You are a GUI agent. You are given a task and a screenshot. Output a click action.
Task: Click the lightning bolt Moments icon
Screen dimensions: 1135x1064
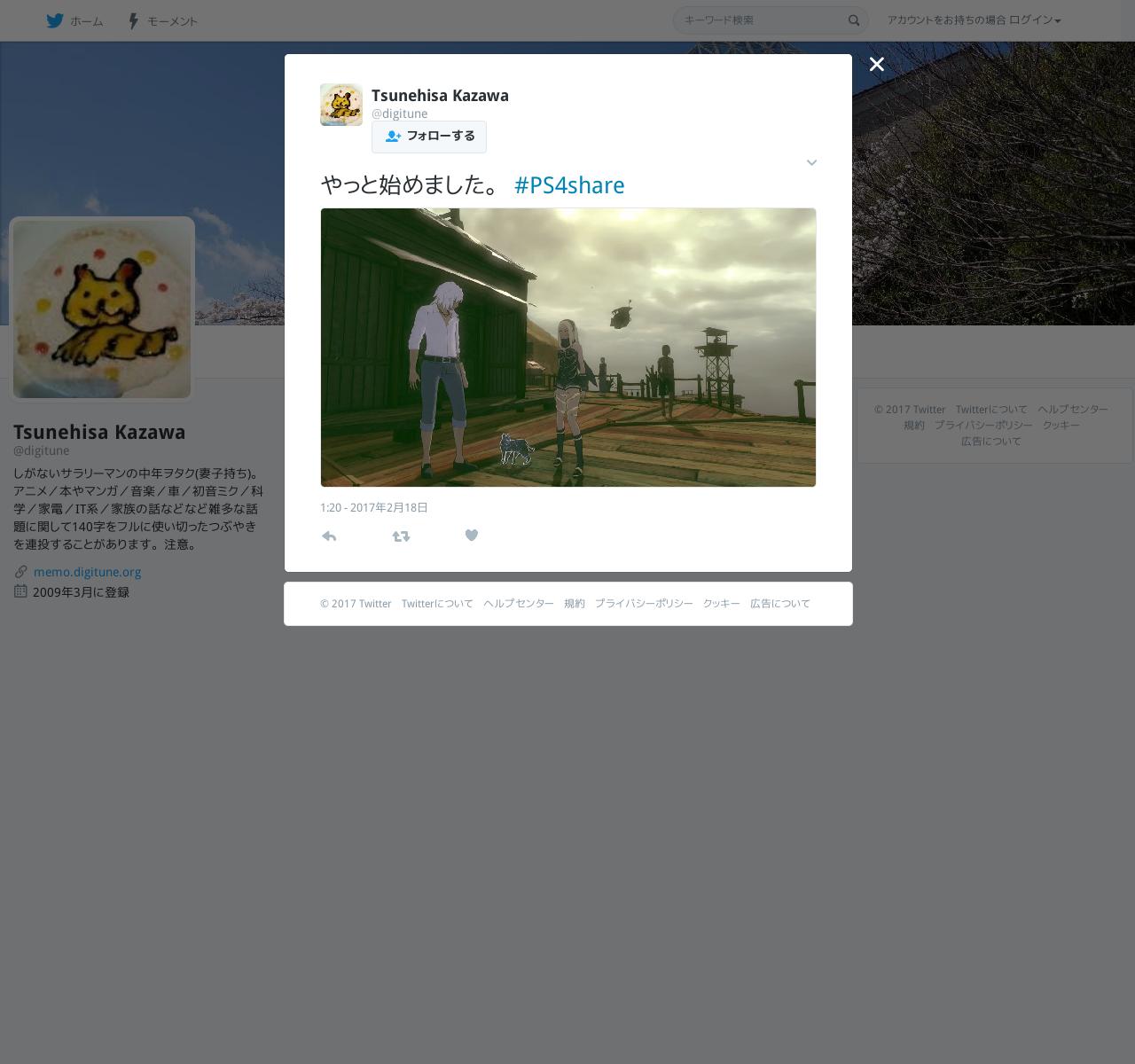(x=133, y=20)
